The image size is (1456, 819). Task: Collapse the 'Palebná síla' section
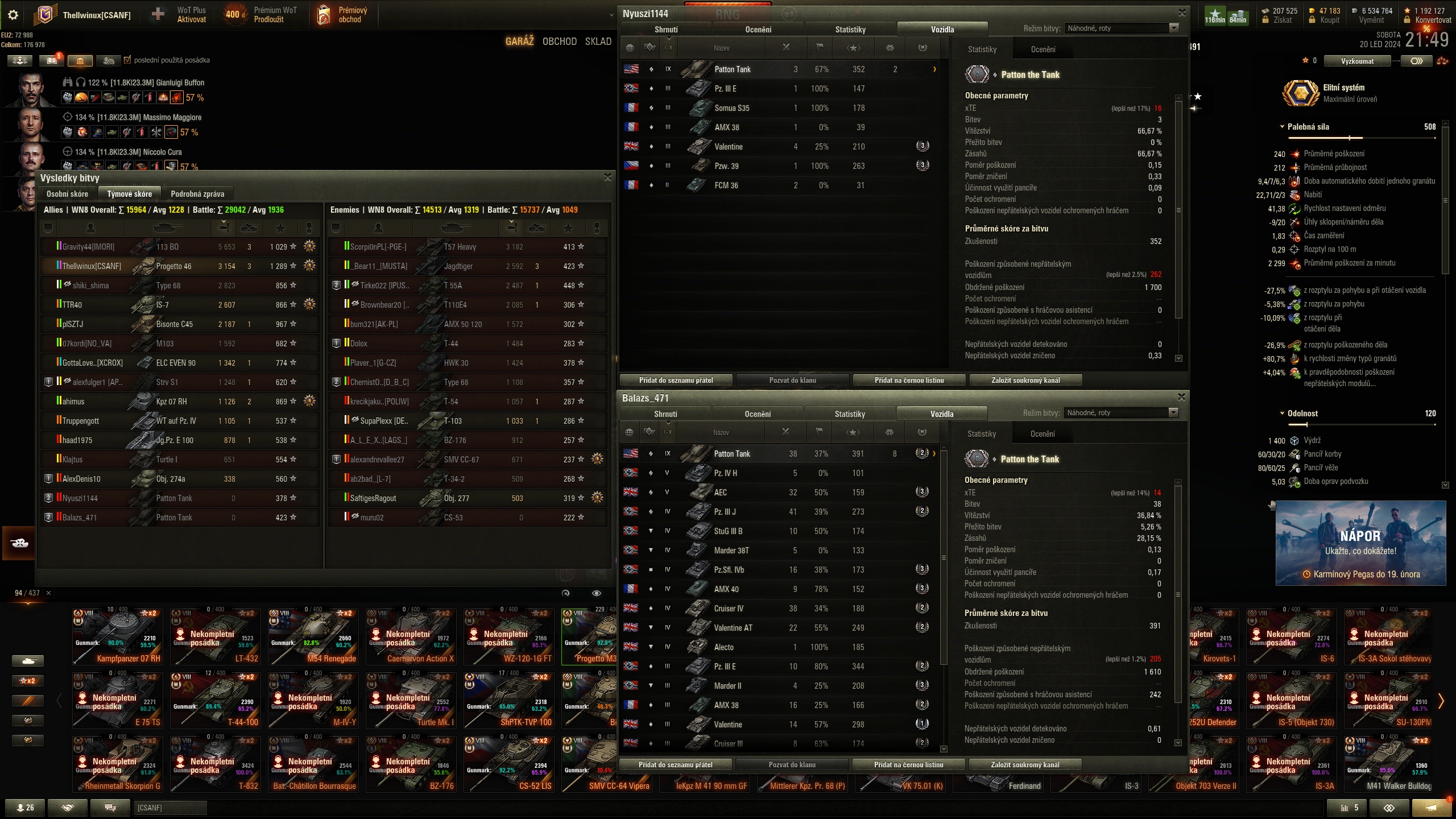coord(1282,127)
